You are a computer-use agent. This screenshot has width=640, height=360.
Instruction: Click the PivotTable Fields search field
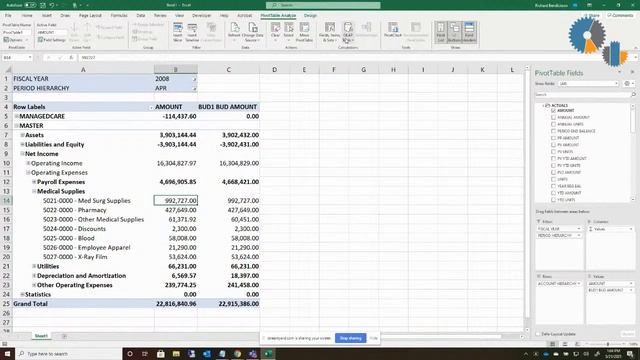[583, 94]
